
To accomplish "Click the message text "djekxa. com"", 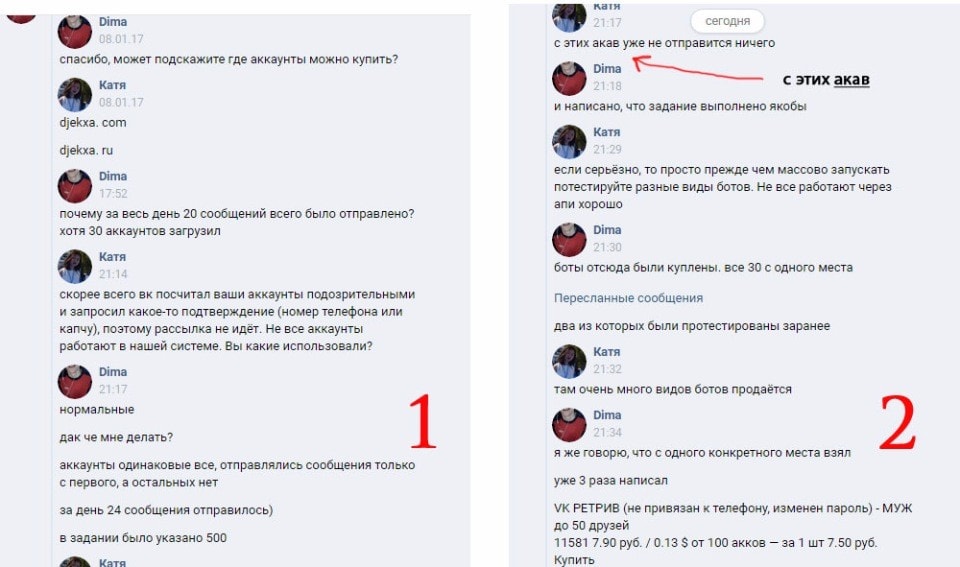I will [x=93, y=122].
